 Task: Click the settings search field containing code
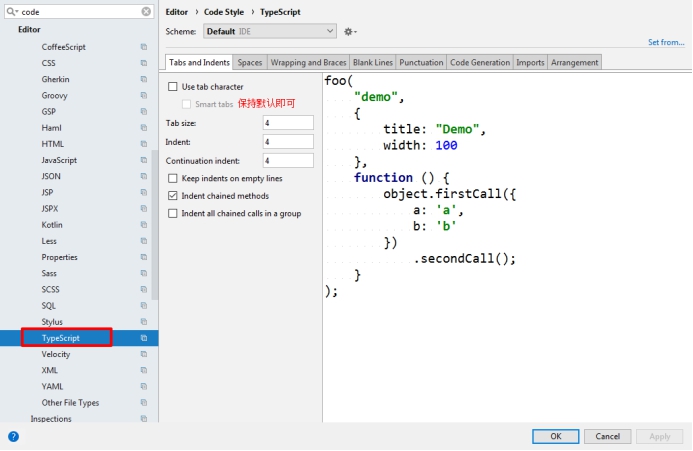(80, 12)
